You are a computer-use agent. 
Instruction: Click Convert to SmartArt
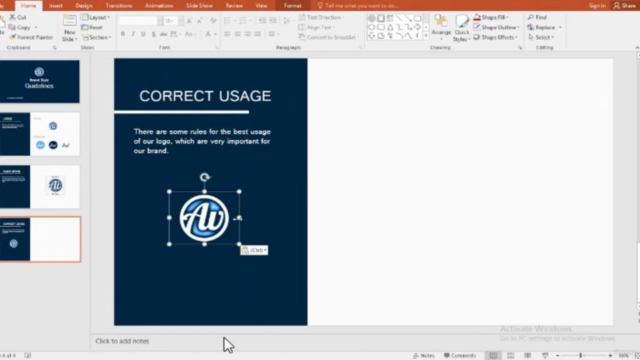(x=329, y=37)
